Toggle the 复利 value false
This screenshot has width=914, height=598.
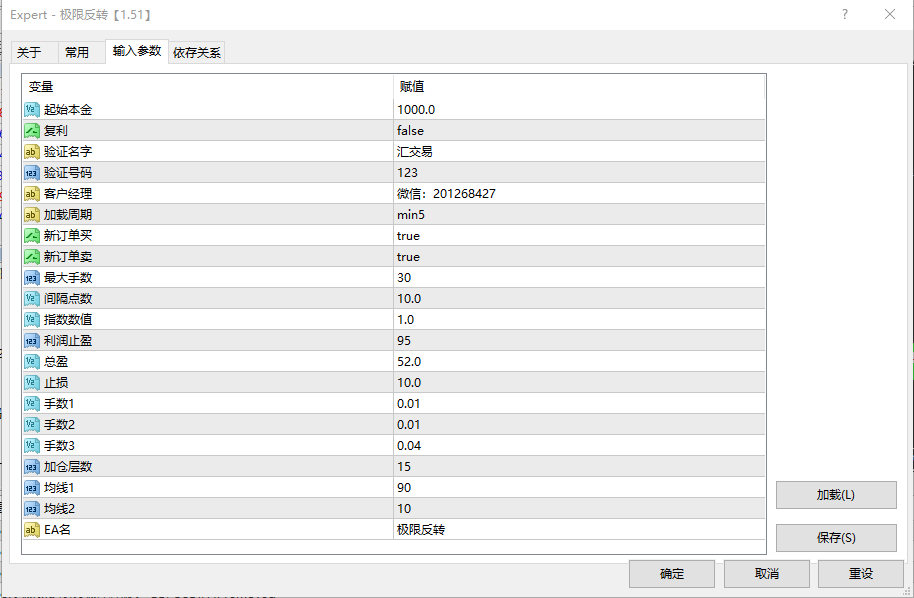tap(579, 131)
